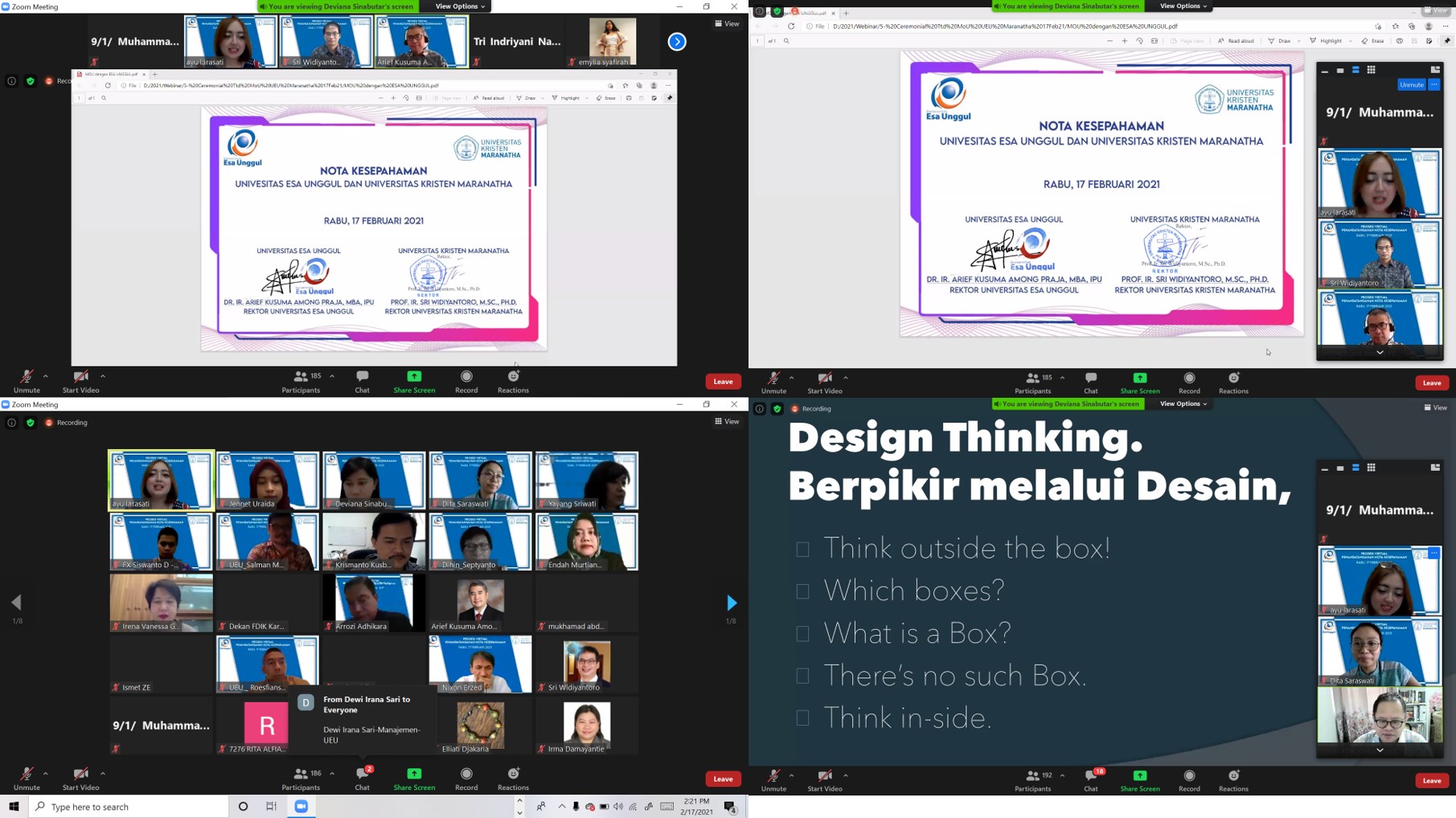The image size is (1456, 818).
Task: Leave the 192-participant meeting
Action: point(1432,780)
